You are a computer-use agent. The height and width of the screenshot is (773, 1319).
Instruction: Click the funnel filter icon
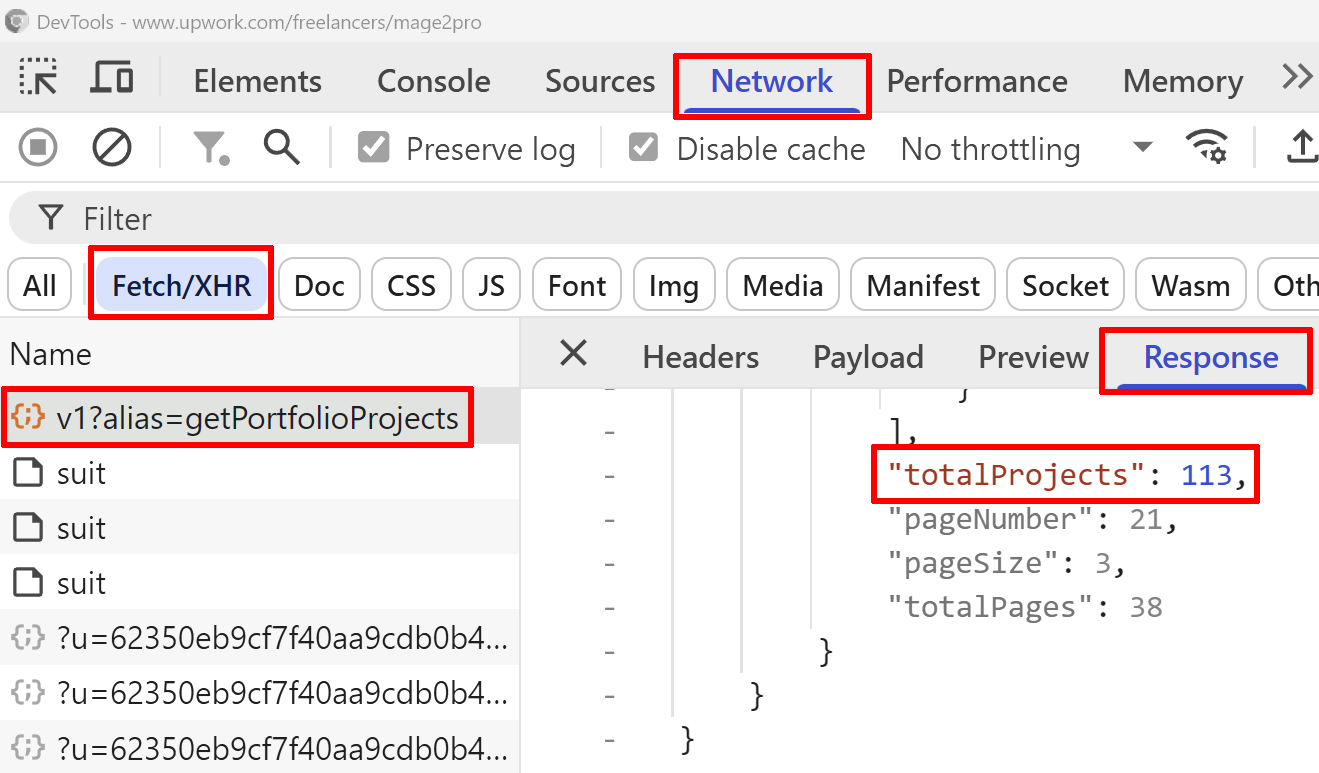(x=210, y=149)
